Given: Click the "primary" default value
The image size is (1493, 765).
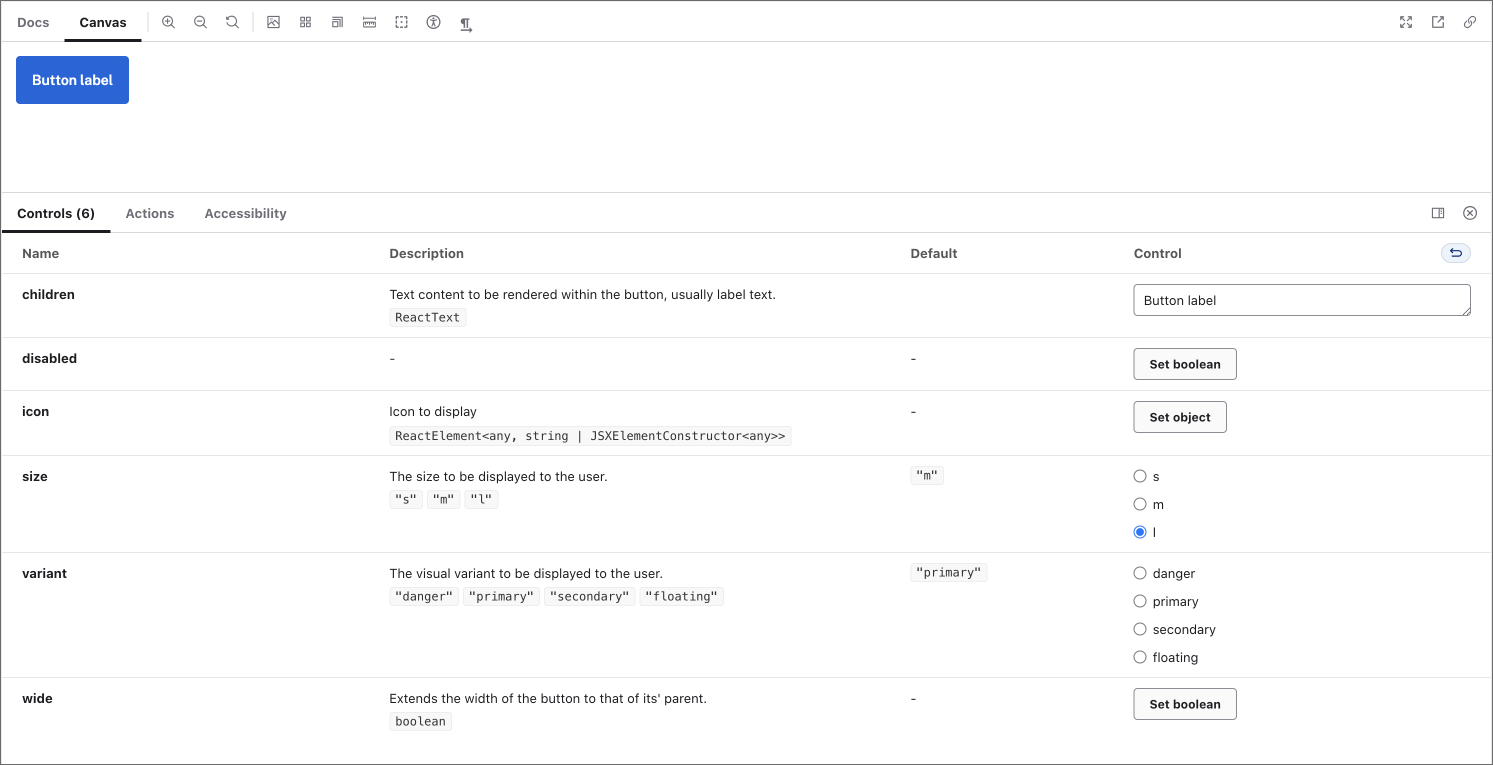Looking at the screenshot, I should click(949, 572).
